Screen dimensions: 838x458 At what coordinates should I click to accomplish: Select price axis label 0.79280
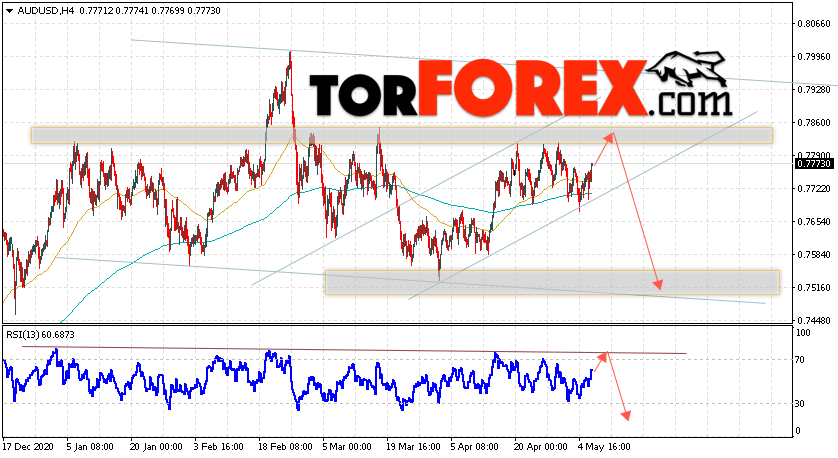coord(814,89)
